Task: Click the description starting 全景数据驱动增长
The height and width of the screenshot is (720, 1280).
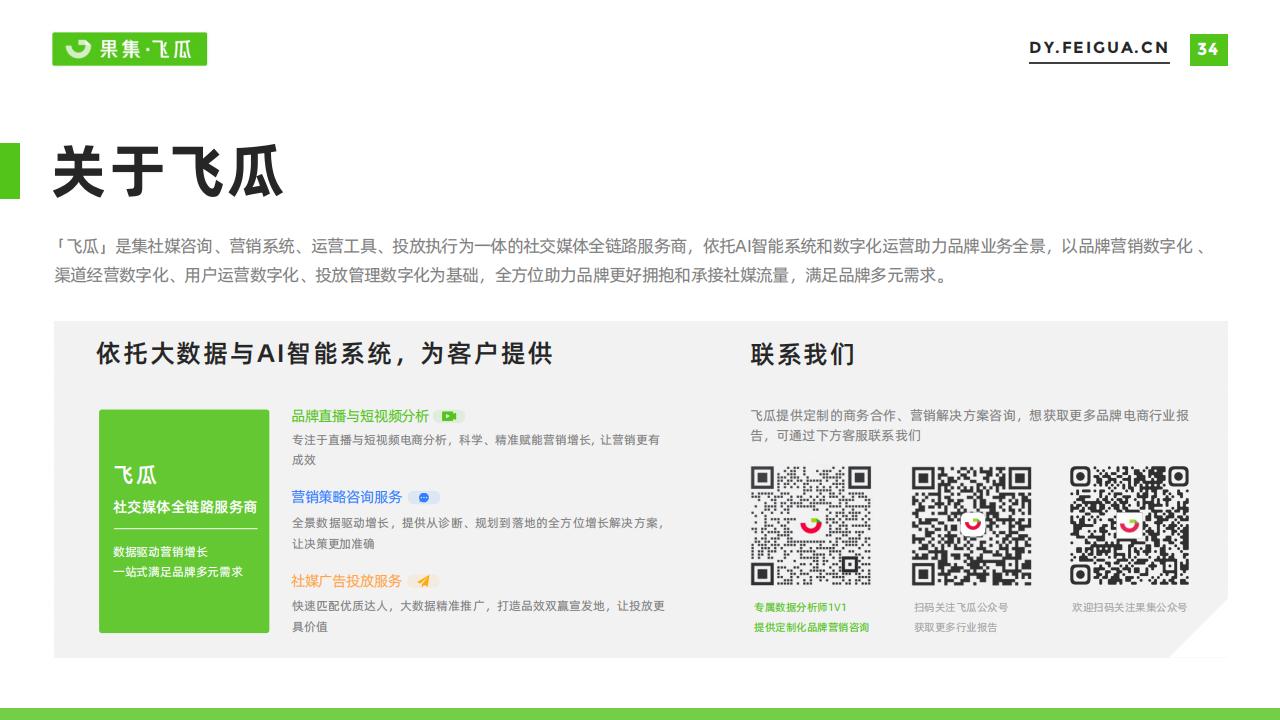Action: (x=478, y=533)
